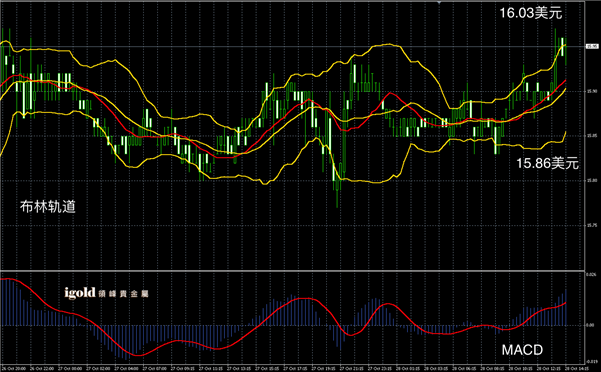The image size is (601, 372).
Task: Select the 布林轨道 text label
Action: [x=48, y=207]
